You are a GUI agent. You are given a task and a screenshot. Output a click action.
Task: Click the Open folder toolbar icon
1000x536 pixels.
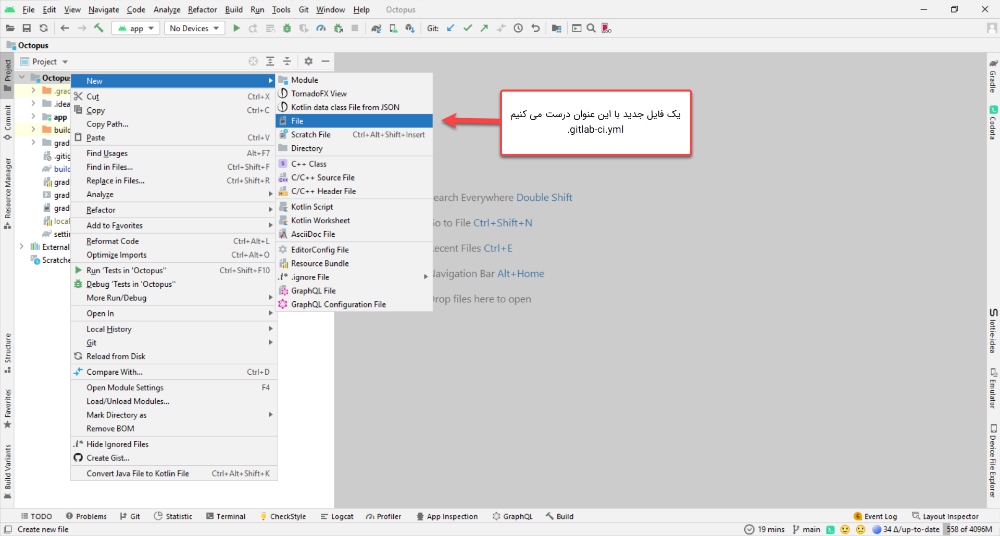click(10, 28)
